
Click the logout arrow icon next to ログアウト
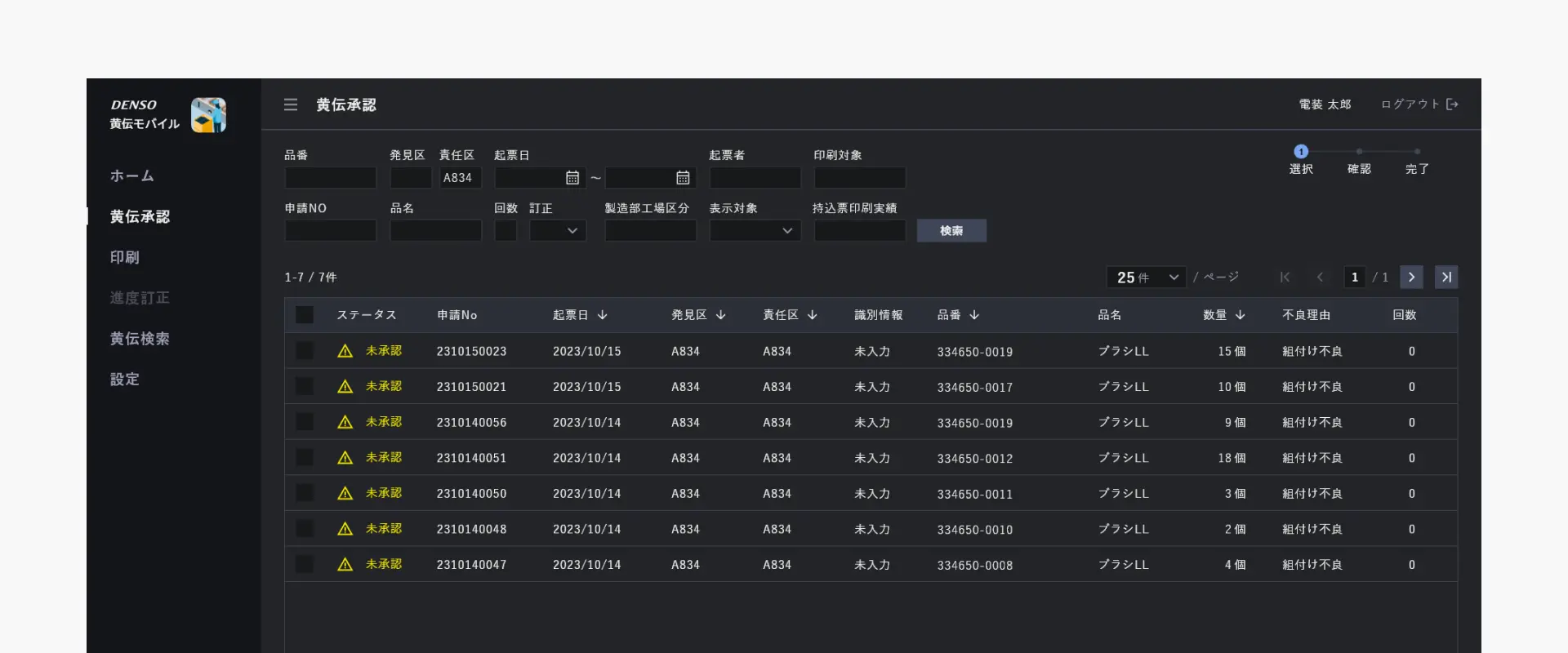click(1452, 104)
